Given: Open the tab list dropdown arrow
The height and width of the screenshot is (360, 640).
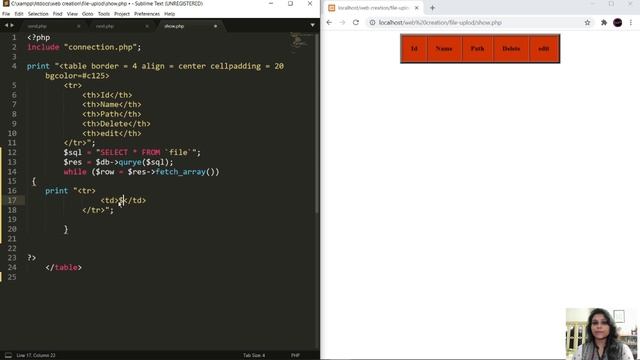Looking at the screenshot, I should click(312, 25).
